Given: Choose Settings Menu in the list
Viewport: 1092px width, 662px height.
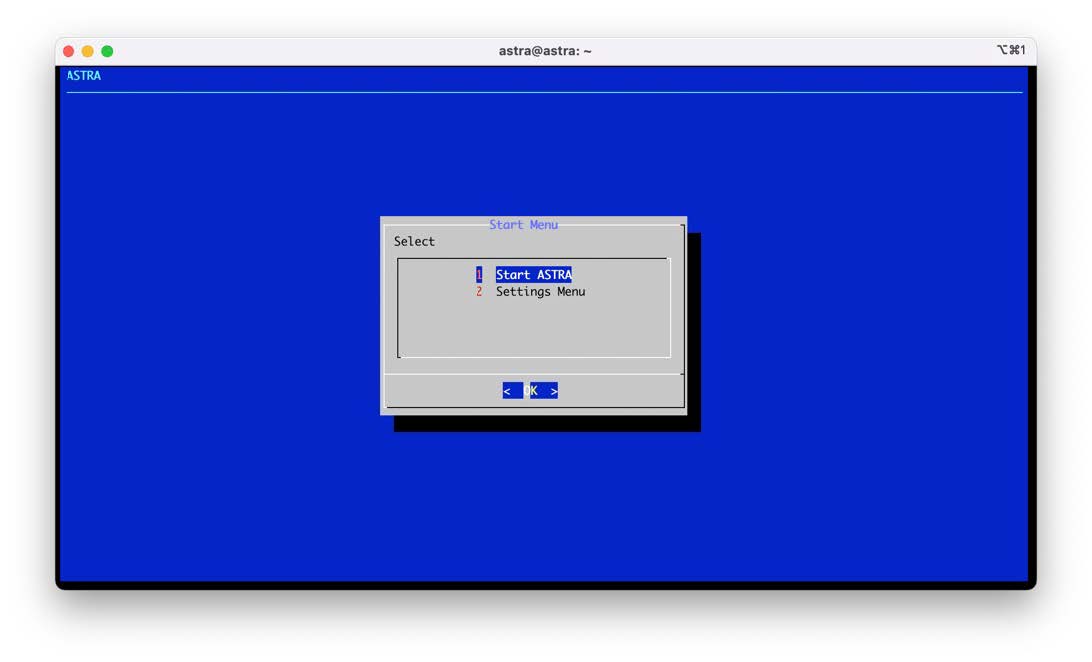Looking at the screenshot, I should click(540, 292).
